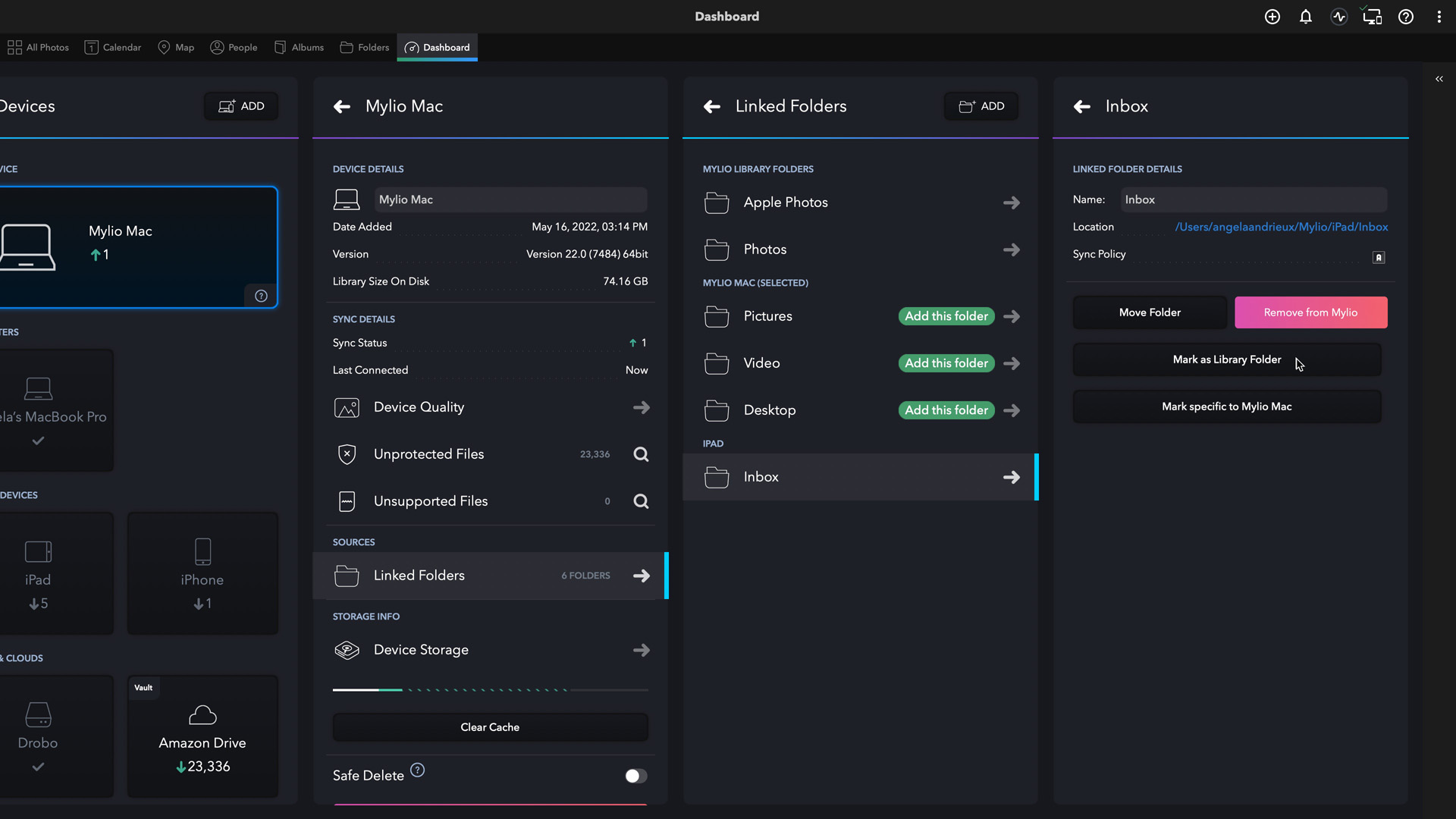Click the back arrow beside Inbox title
Viewport: 1456px width, 819px height.
coord(1082,107)
